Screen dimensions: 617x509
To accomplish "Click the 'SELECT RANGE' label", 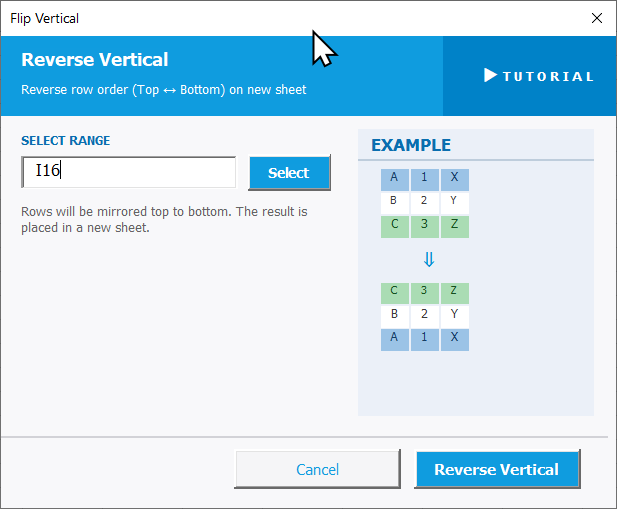I will pyautogui.click(x=66, y=141).
